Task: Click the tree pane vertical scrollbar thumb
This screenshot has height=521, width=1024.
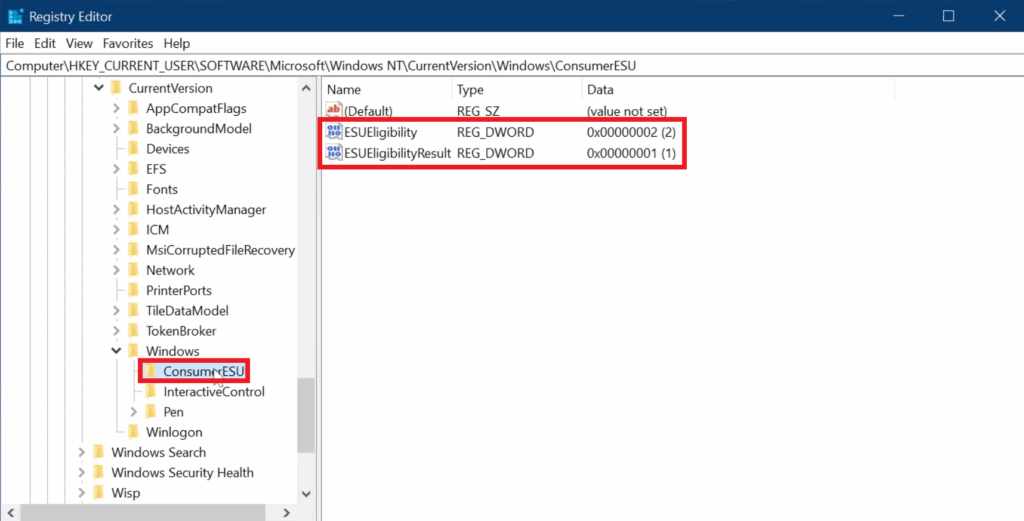Action: point(306,415)
